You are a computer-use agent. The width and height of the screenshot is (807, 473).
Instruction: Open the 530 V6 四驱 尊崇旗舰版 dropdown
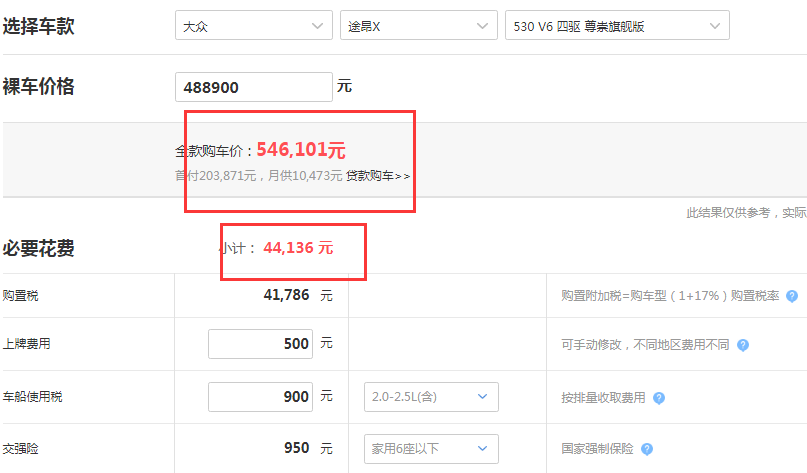click(617, 25)
